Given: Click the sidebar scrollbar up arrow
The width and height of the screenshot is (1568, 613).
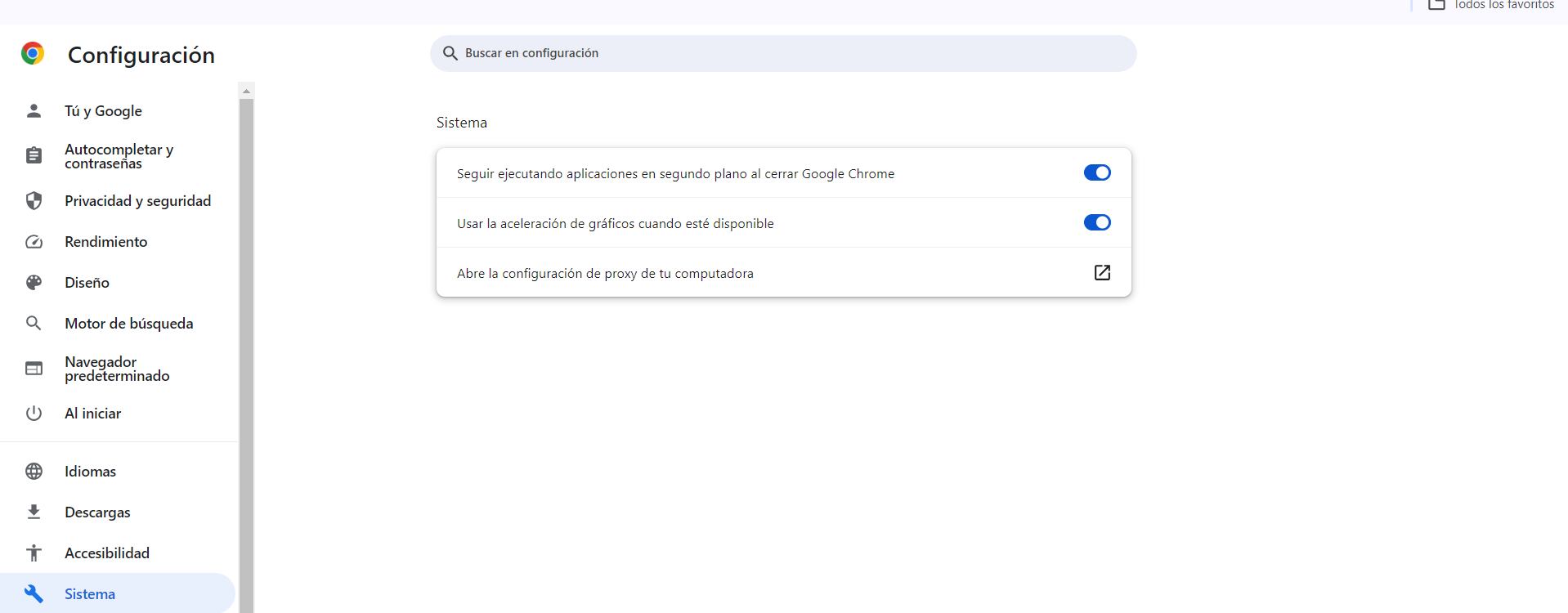Looking at the screenshot, I should tap(246, 91).
